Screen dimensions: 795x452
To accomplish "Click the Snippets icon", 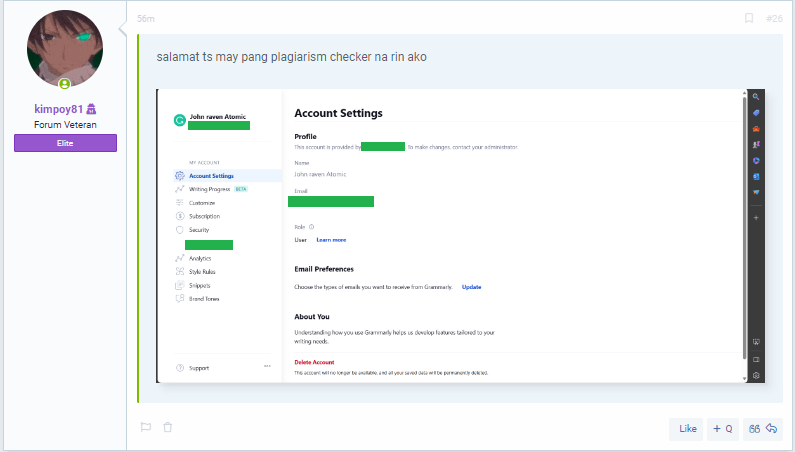I will tap(179, 286).
